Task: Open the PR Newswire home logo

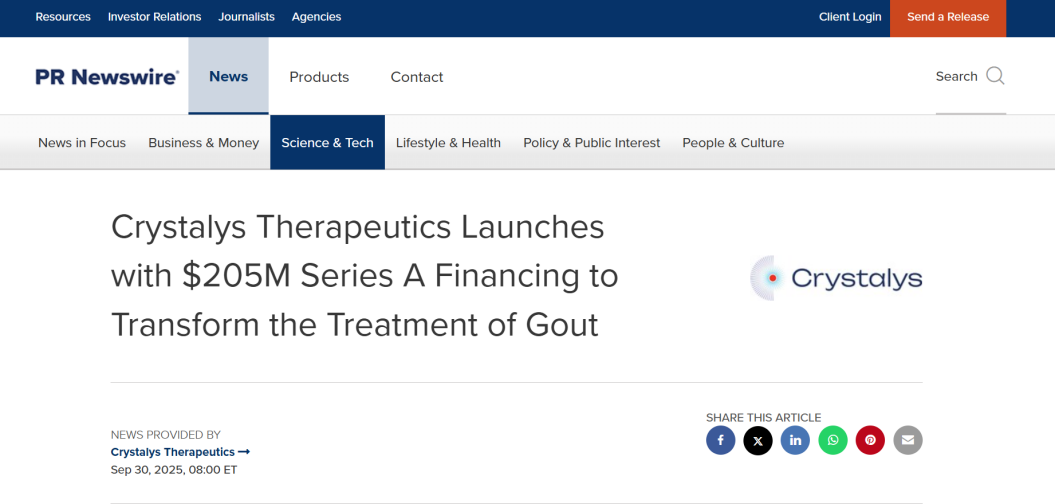Action: click(x=107, y=77)
